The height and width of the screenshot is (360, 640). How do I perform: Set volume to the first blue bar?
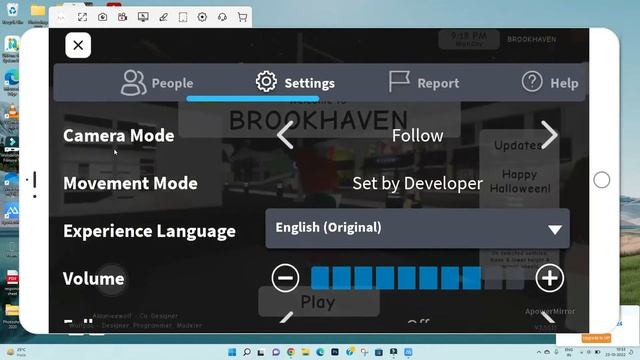pyautogui.click(x=320, y=278)
